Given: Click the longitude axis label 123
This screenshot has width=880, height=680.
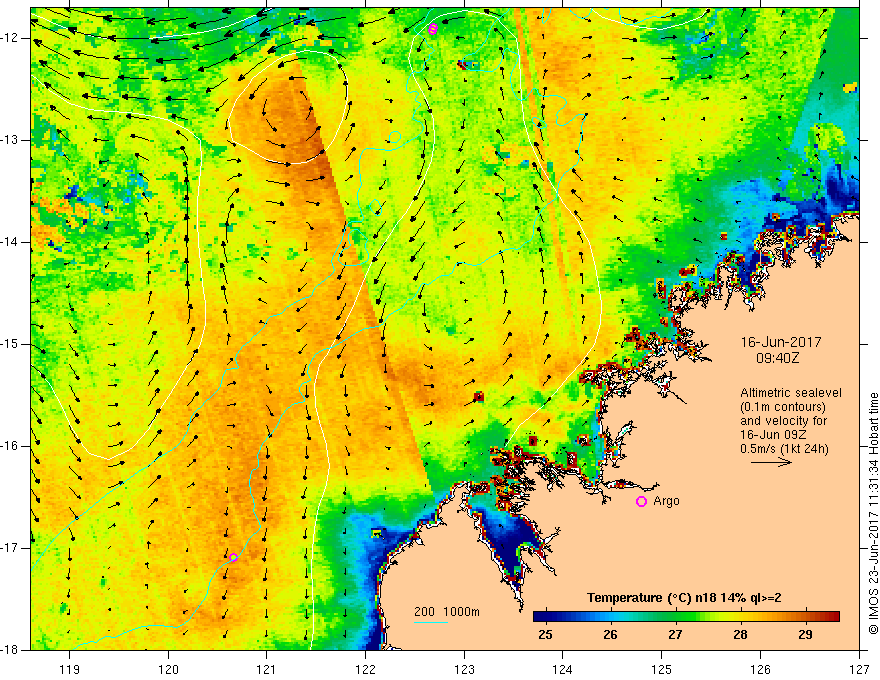Looking at the screenshot, I should tap(464, 669).
